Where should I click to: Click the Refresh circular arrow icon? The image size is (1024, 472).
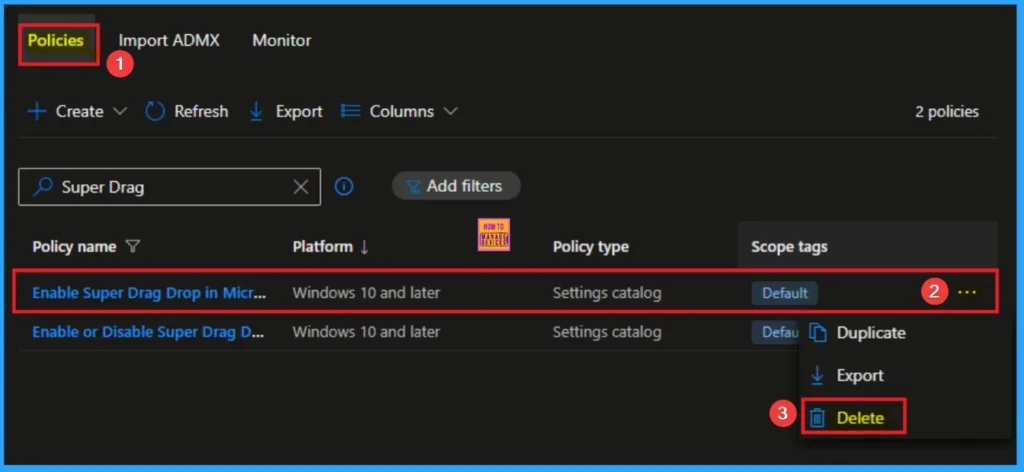pyautogui.click(x=155, y=112)
